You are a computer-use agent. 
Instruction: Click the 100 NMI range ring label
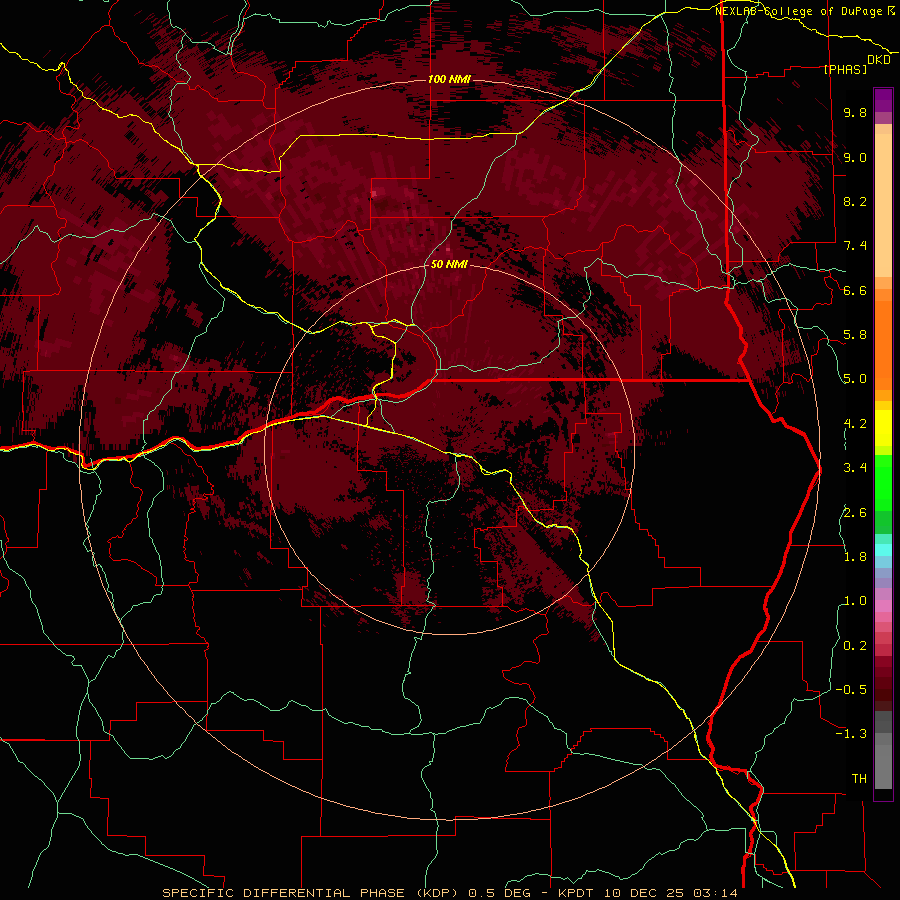[x=449, y=79]
